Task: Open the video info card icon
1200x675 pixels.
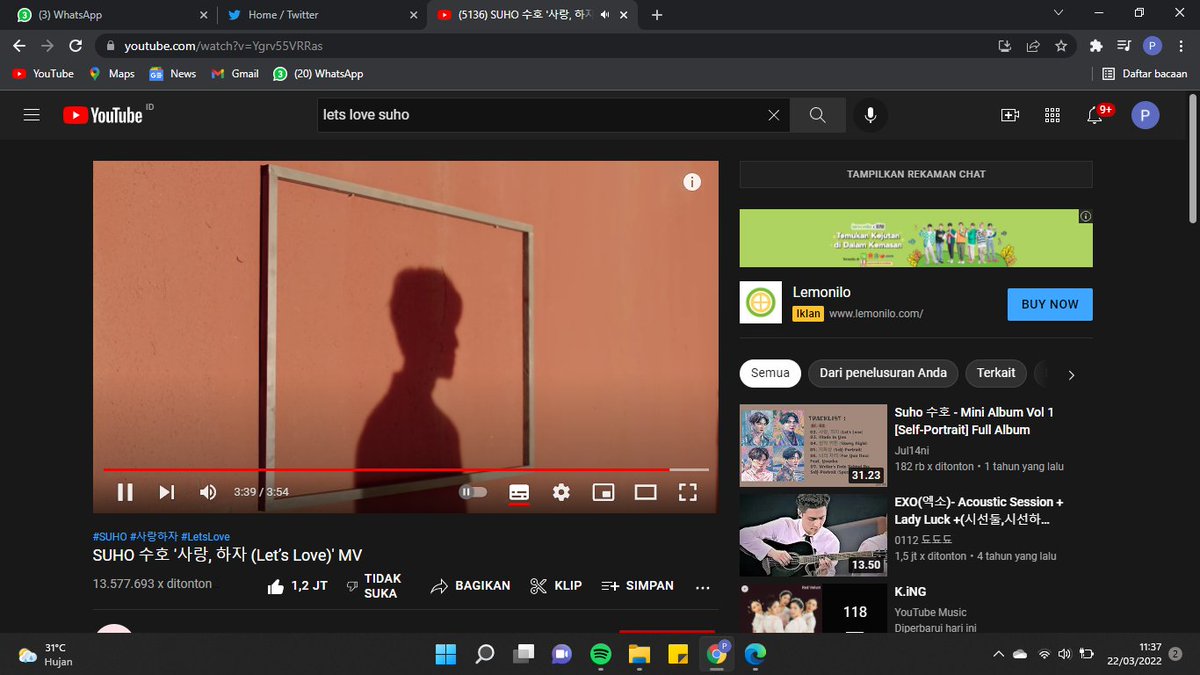Action: 692,182
